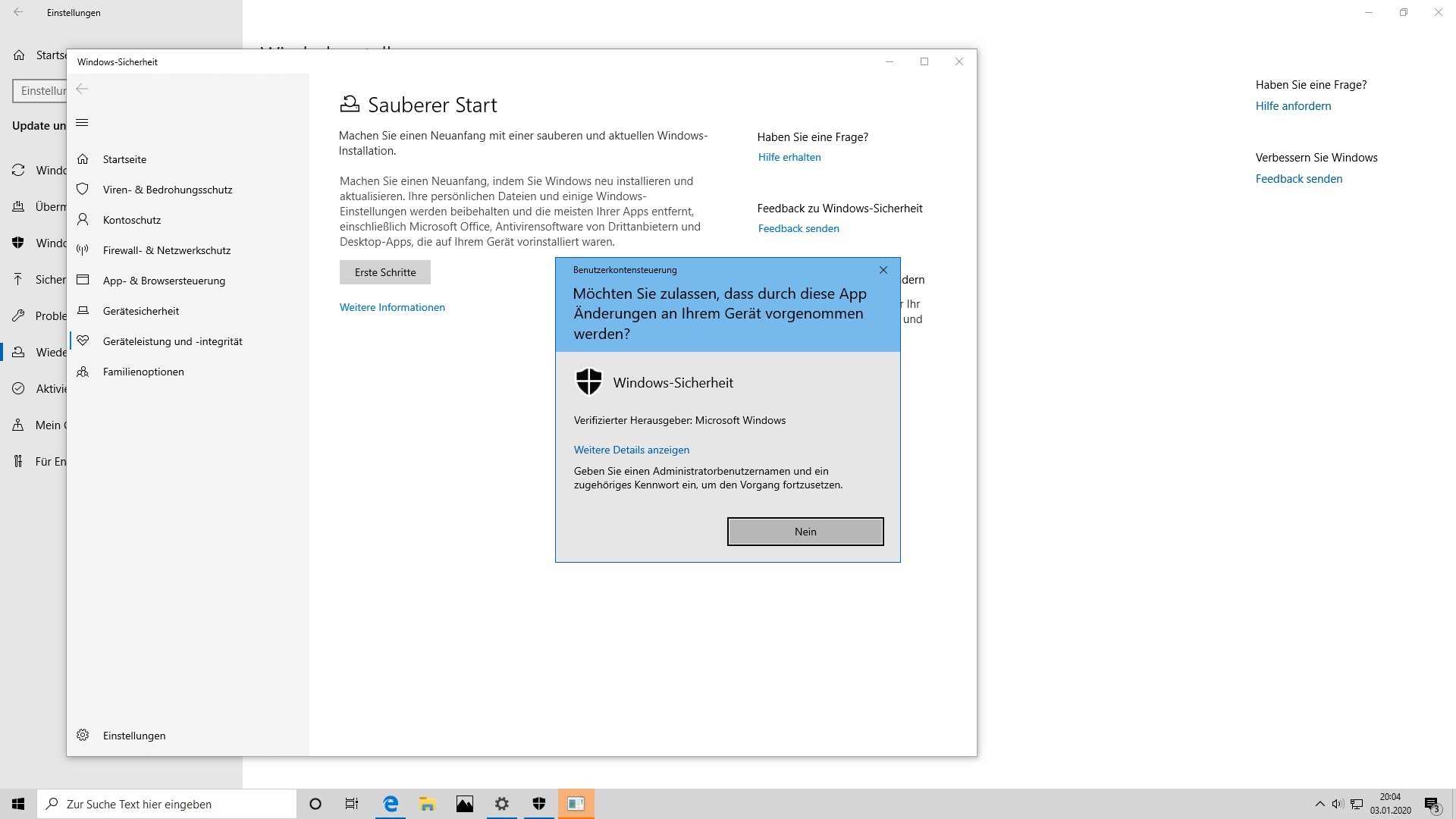
Task: Click the black shield icon in Einstellungen sidebar
Action: coord(18,243)
